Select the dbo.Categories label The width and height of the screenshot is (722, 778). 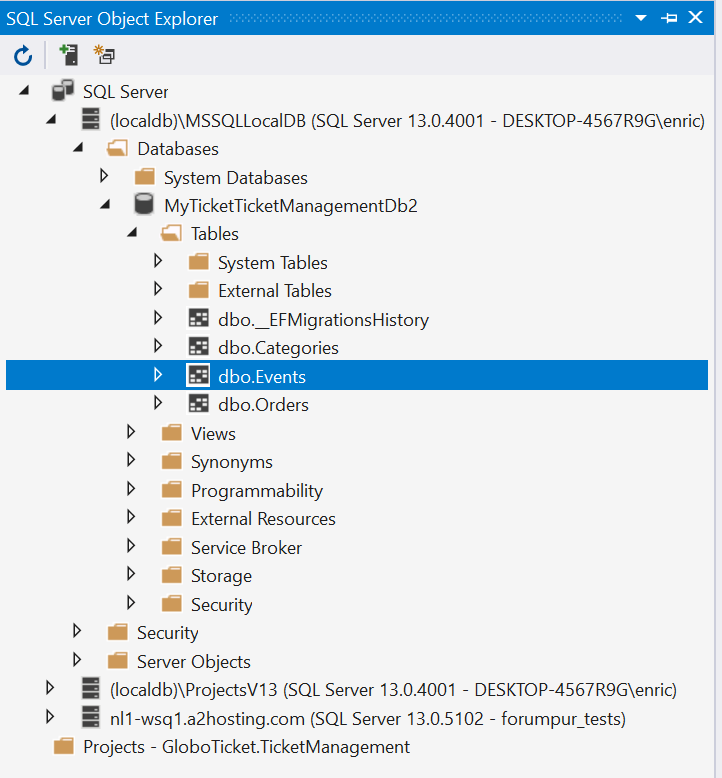[278, 348]
